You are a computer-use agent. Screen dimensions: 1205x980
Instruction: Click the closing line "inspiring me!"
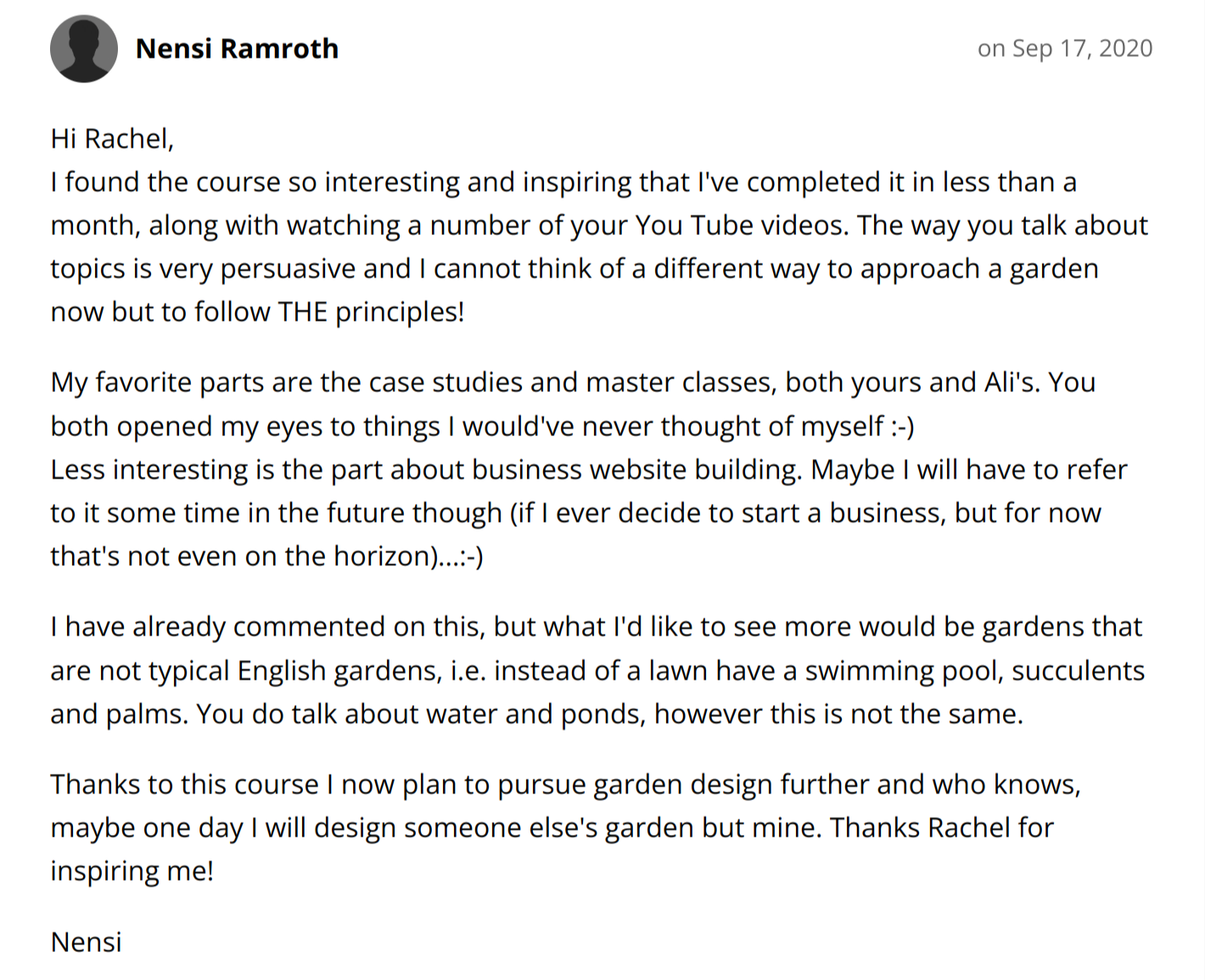click(132, 871)
